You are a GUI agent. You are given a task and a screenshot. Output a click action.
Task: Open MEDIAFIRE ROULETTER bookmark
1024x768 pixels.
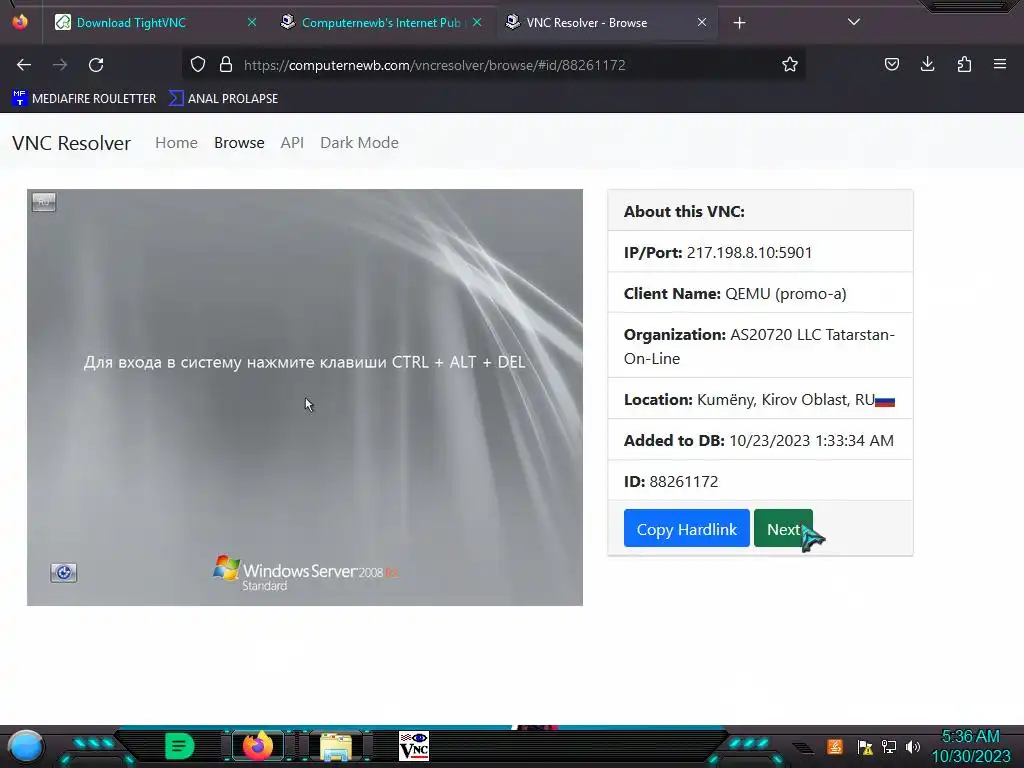pyautogui.click(x=84, y=99)
